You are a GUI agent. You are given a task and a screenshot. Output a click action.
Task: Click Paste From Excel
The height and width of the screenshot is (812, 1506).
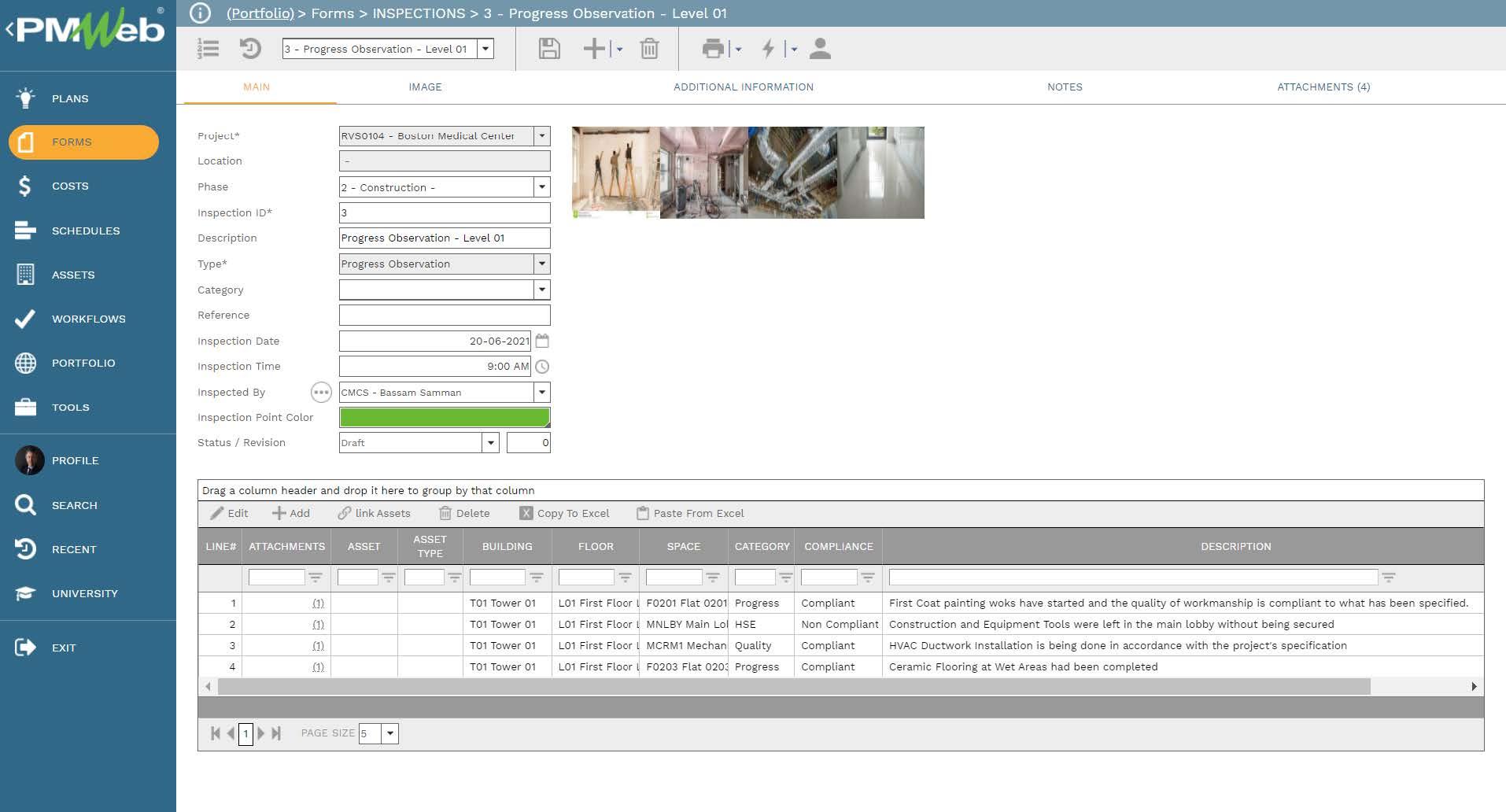(x=690, y=513)
